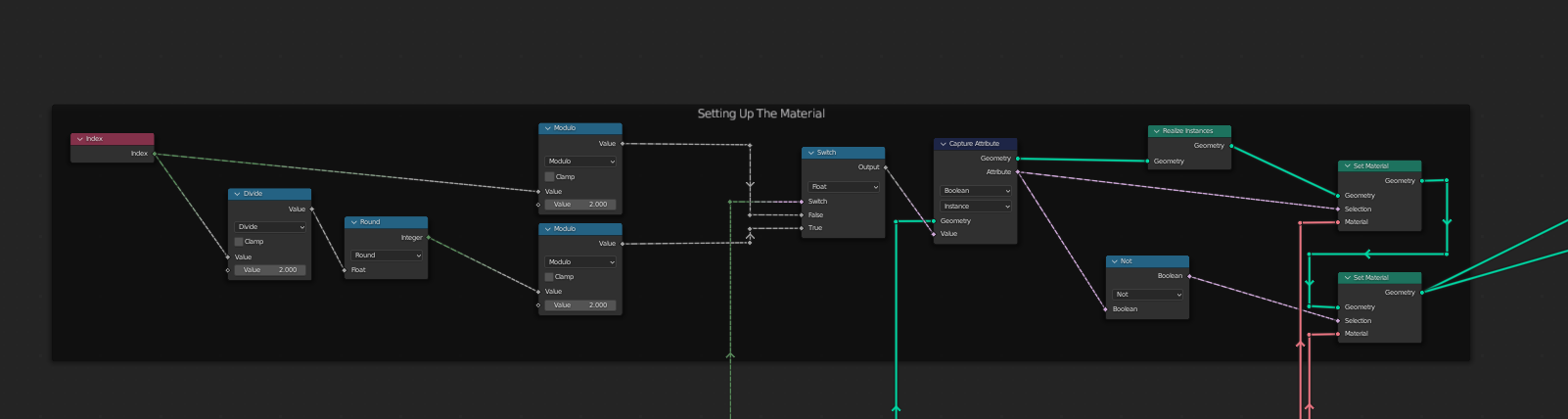Enable the Clamp checkbox in the Divide node
Image resolution: width=1568 pixels, height=419 pixels.
coord(239,242)
